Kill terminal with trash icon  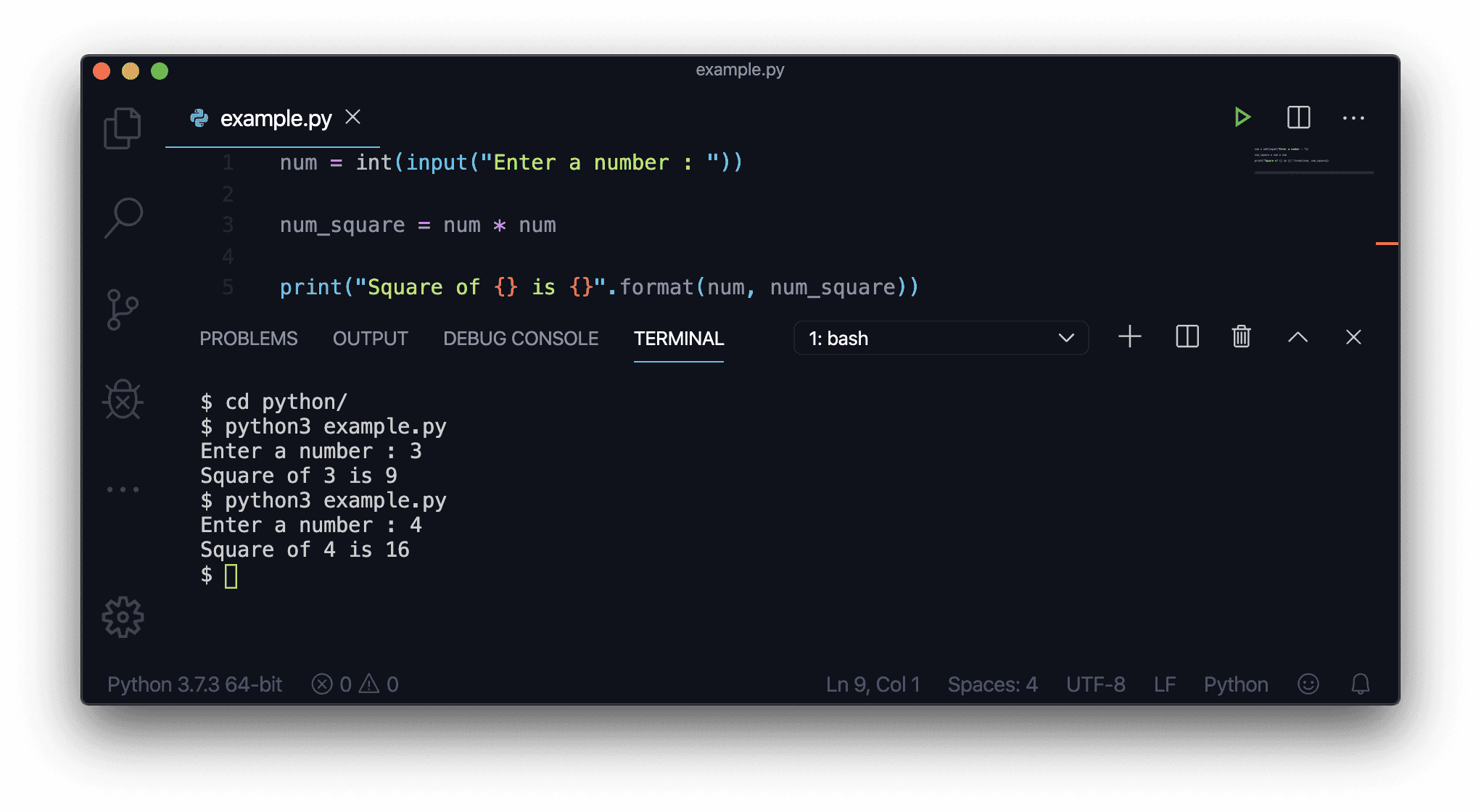coord(1241,336)
